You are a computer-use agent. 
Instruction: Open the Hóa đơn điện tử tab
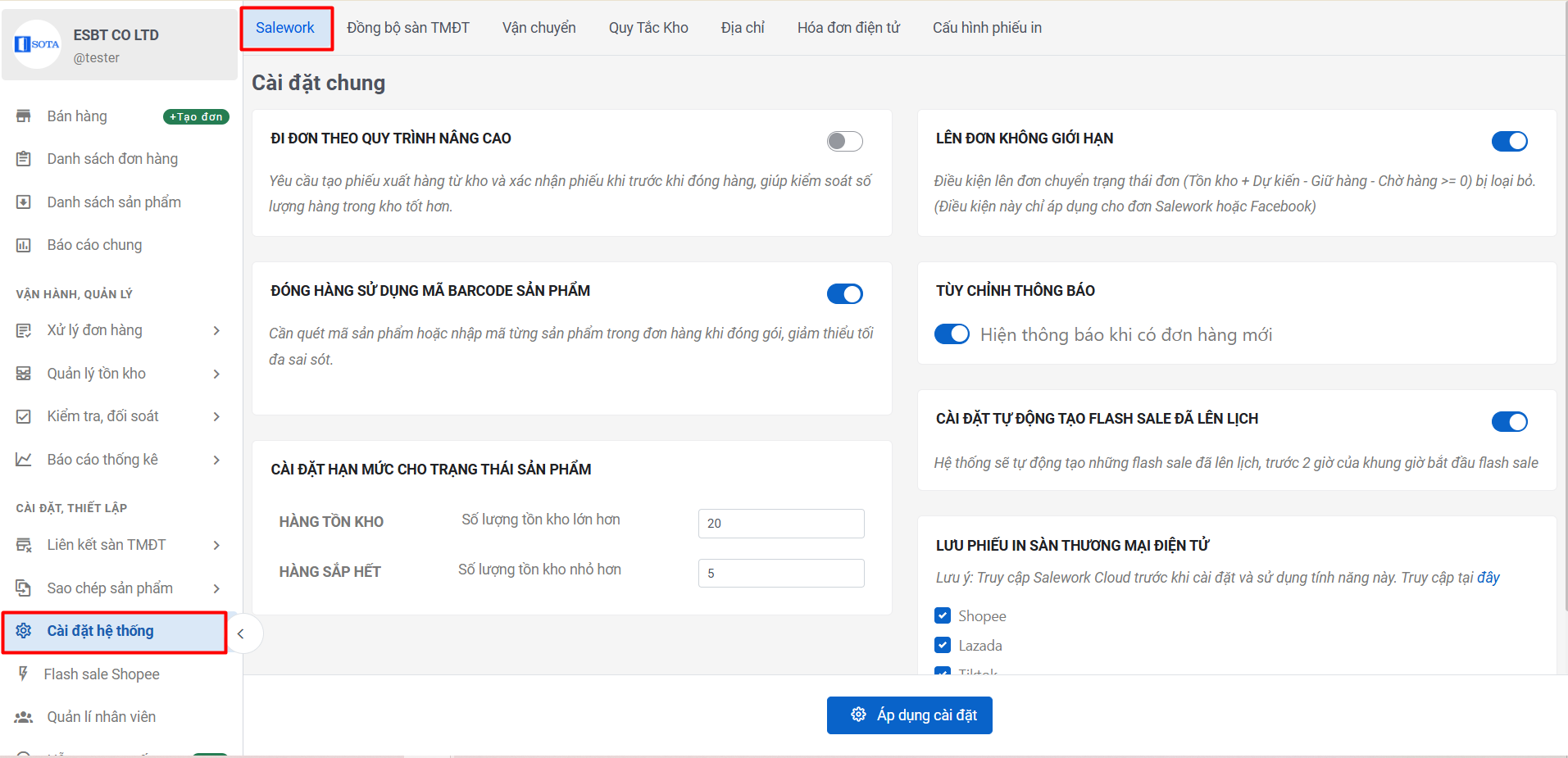(x=848, y=28)
